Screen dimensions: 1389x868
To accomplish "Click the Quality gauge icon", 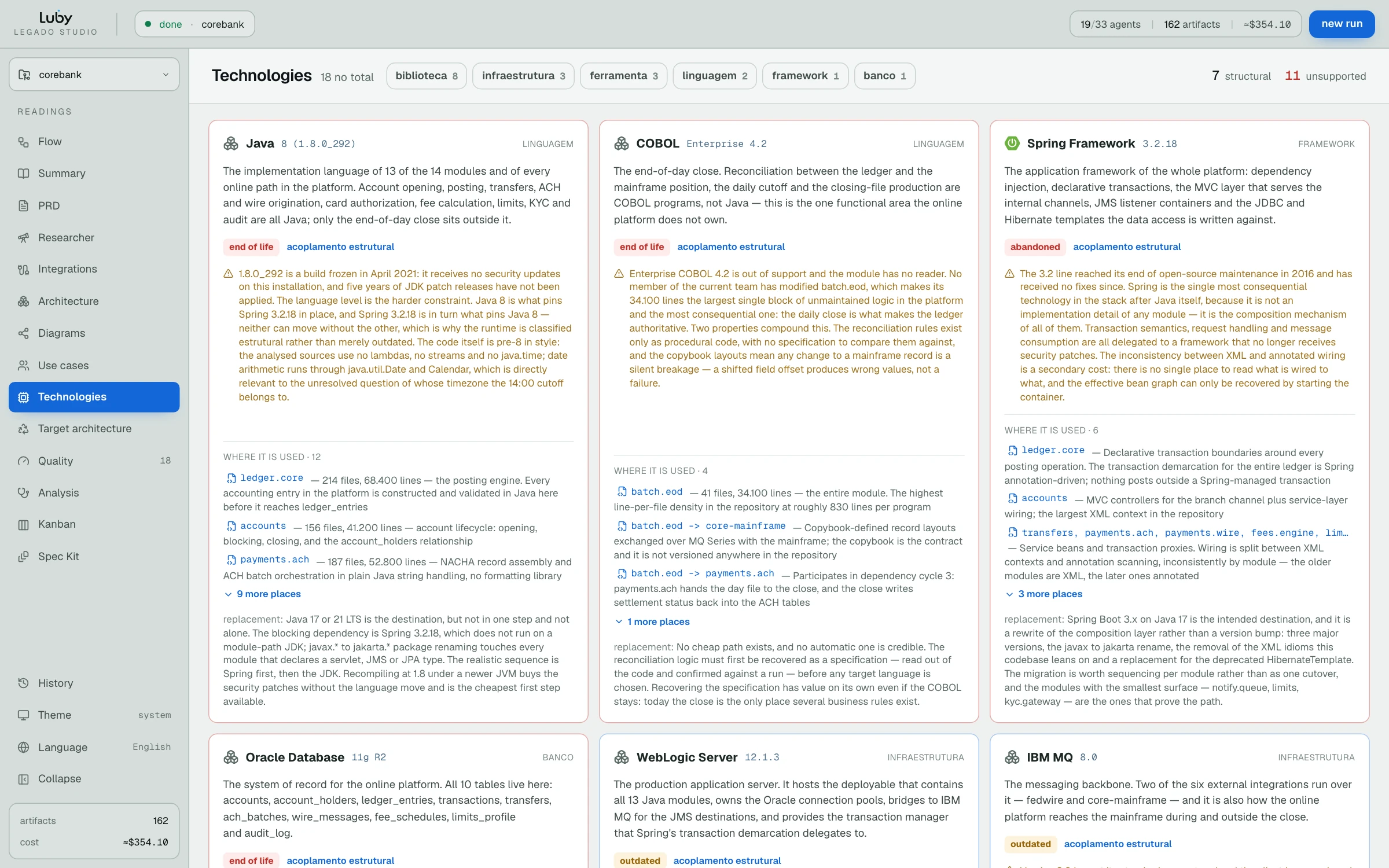I will click(x=23, y=461).
